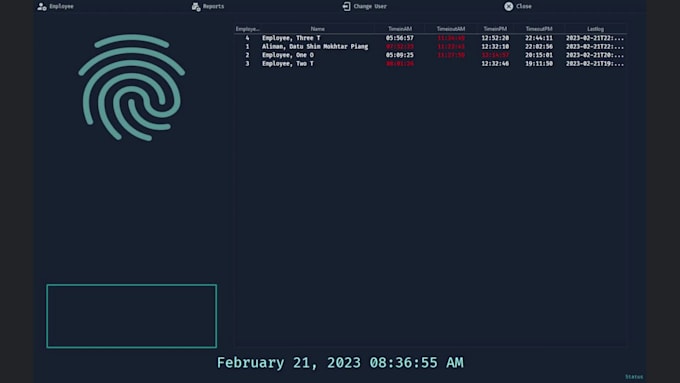Click the Lastlog cell 2023-02-21T19

(595, 64)
